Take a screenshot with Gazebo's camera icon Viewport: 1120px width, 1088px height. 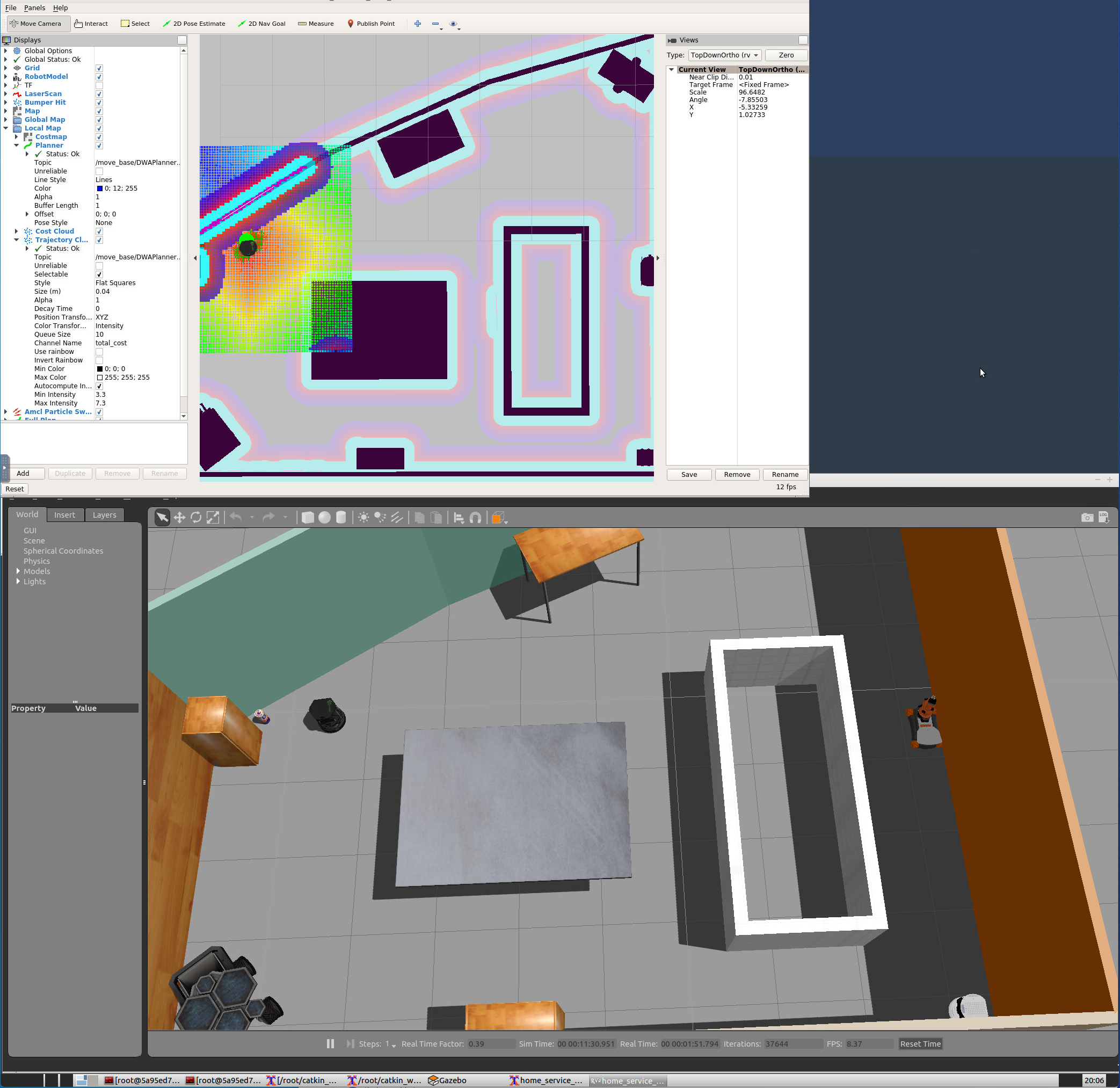pos(1087,518)
